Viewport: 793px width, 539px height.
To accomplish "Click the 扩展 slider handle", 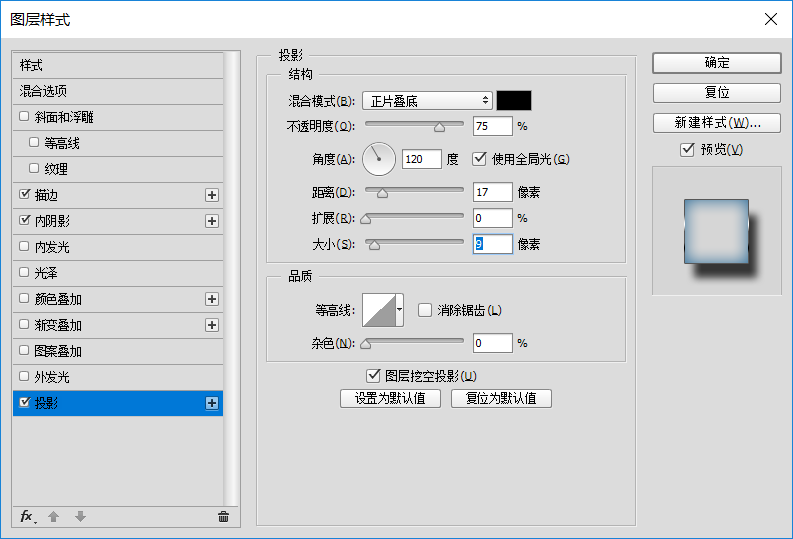I will tap(366, 219).
